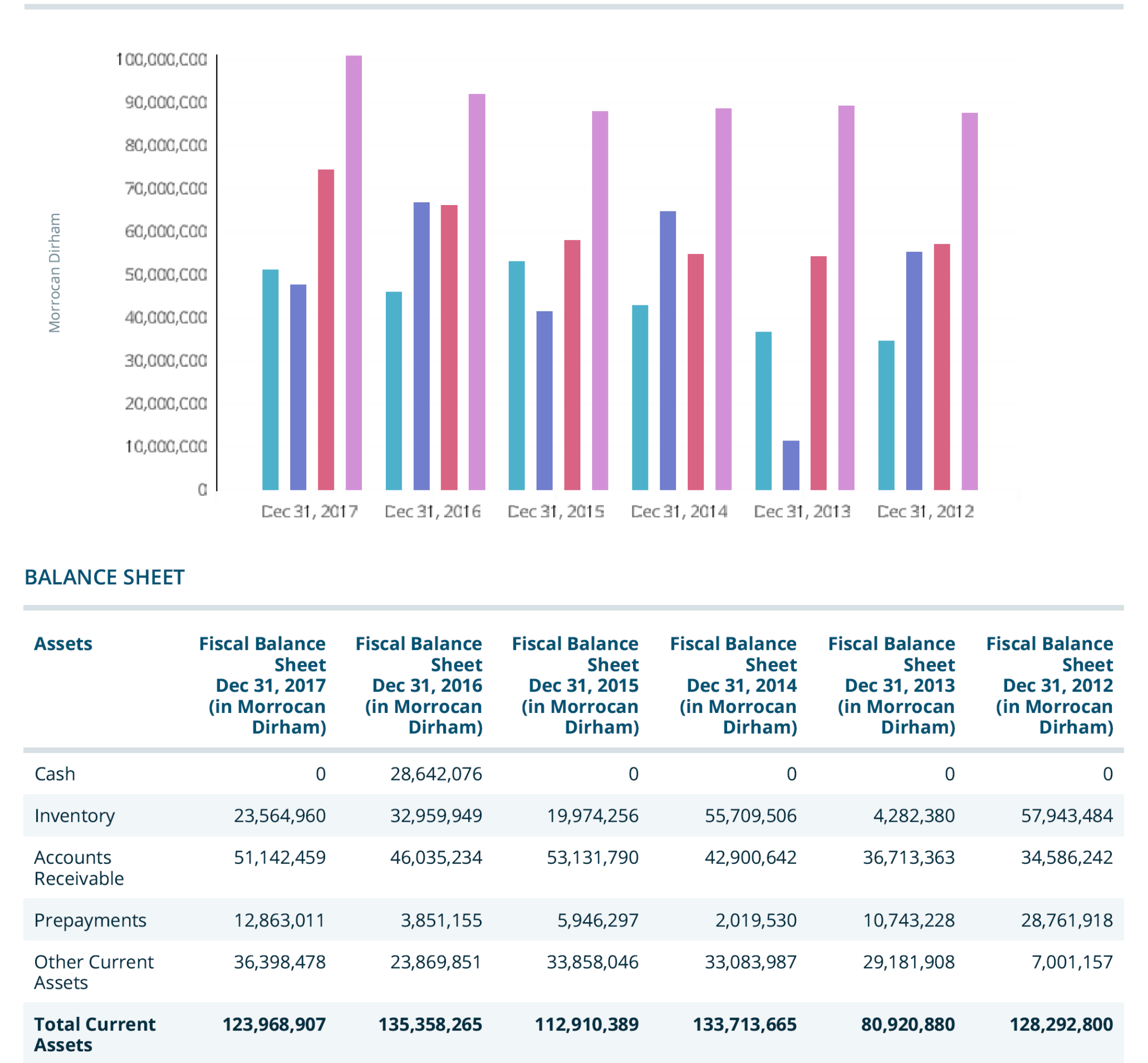Click Other Current Assets value 7,001,157
Screen dimensions: 1148x1063
coord(1073,962)
